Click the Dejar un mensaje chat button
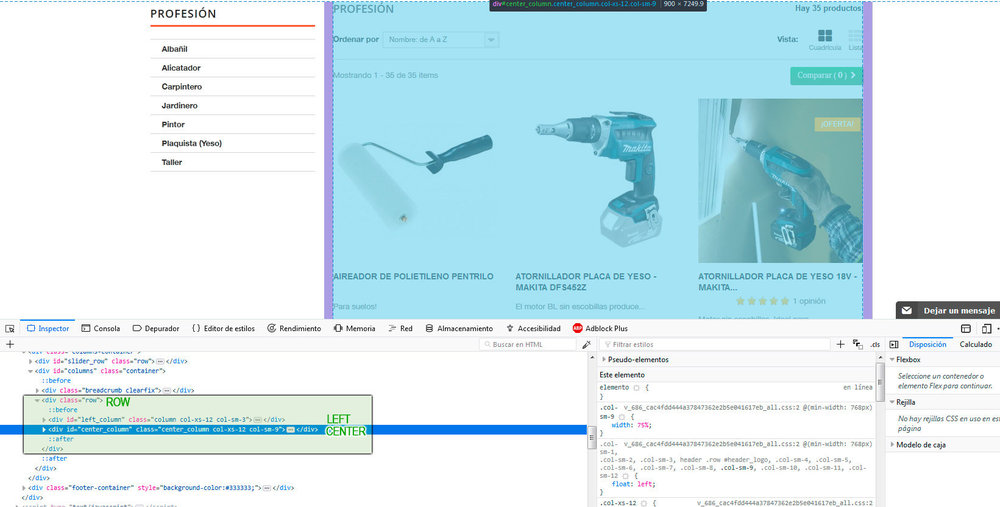Viewport: 1000px width, 507px height. 948,311
